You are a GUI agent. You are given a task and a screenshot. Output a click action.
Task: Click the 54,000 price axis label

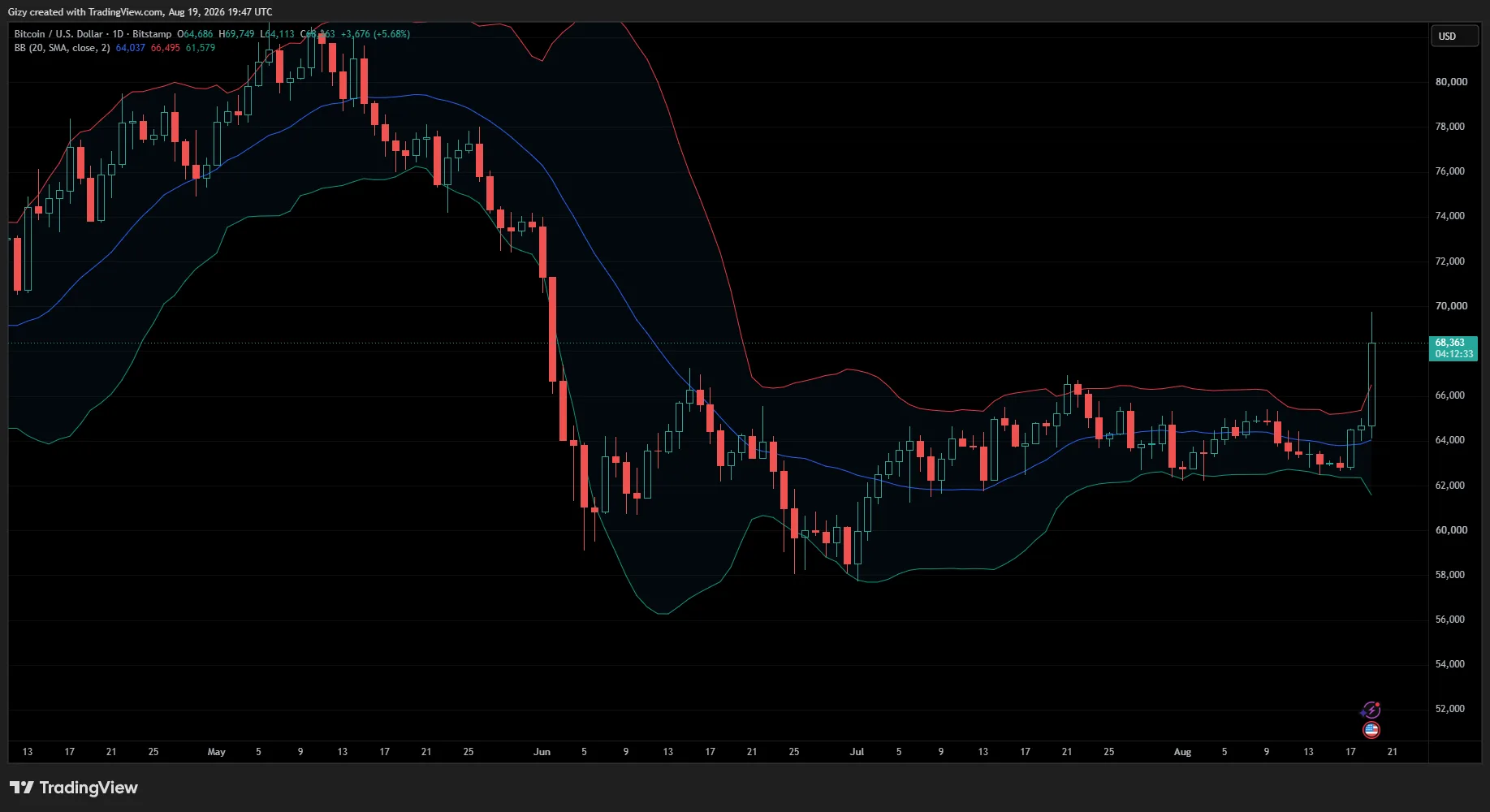(1451, 664)
